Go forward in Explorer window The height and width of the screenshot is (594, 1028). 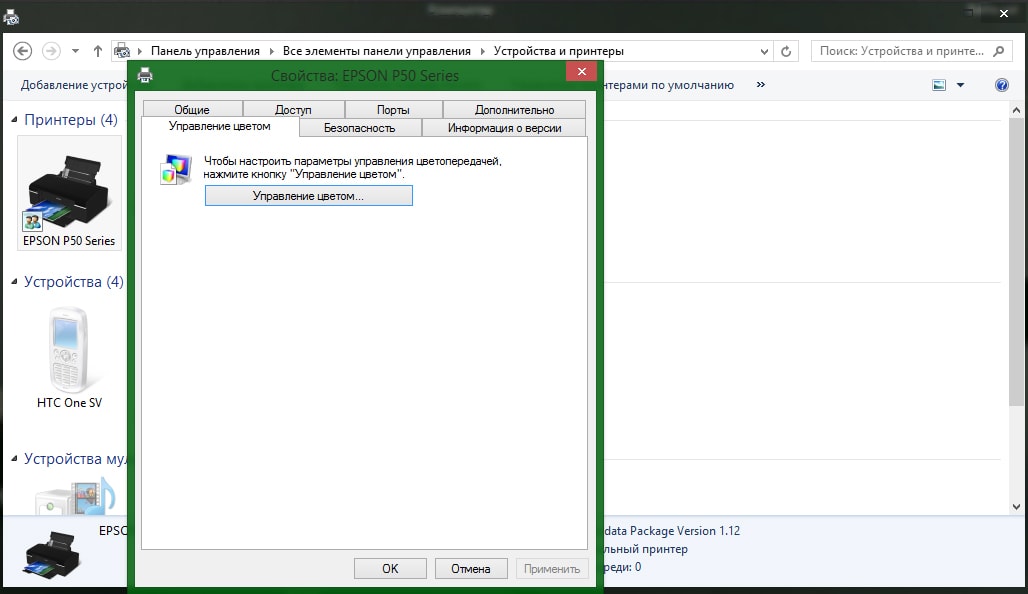coord(51,50)
